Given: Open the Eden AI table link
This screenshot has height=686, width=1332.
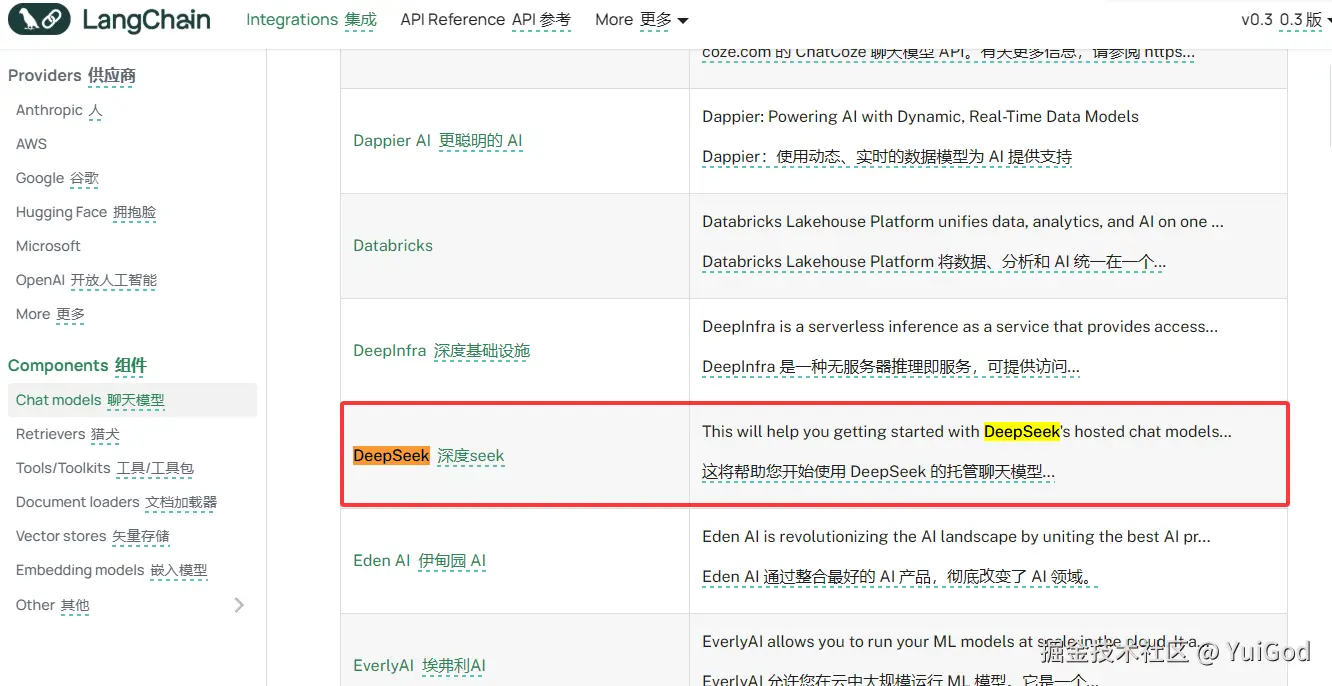Looking at the screenshot, I should pos(419,561).
